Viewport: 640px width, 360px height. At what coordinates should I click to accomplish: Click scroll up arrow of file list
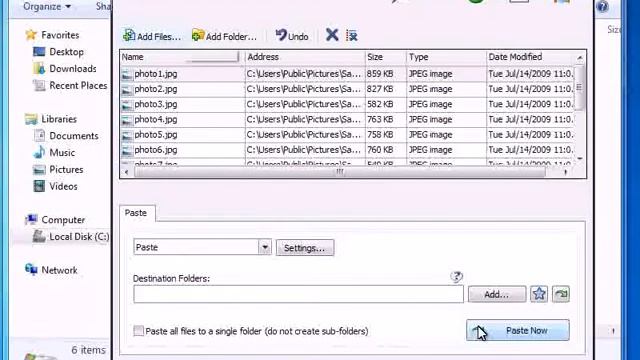click(x=580, y=58)
